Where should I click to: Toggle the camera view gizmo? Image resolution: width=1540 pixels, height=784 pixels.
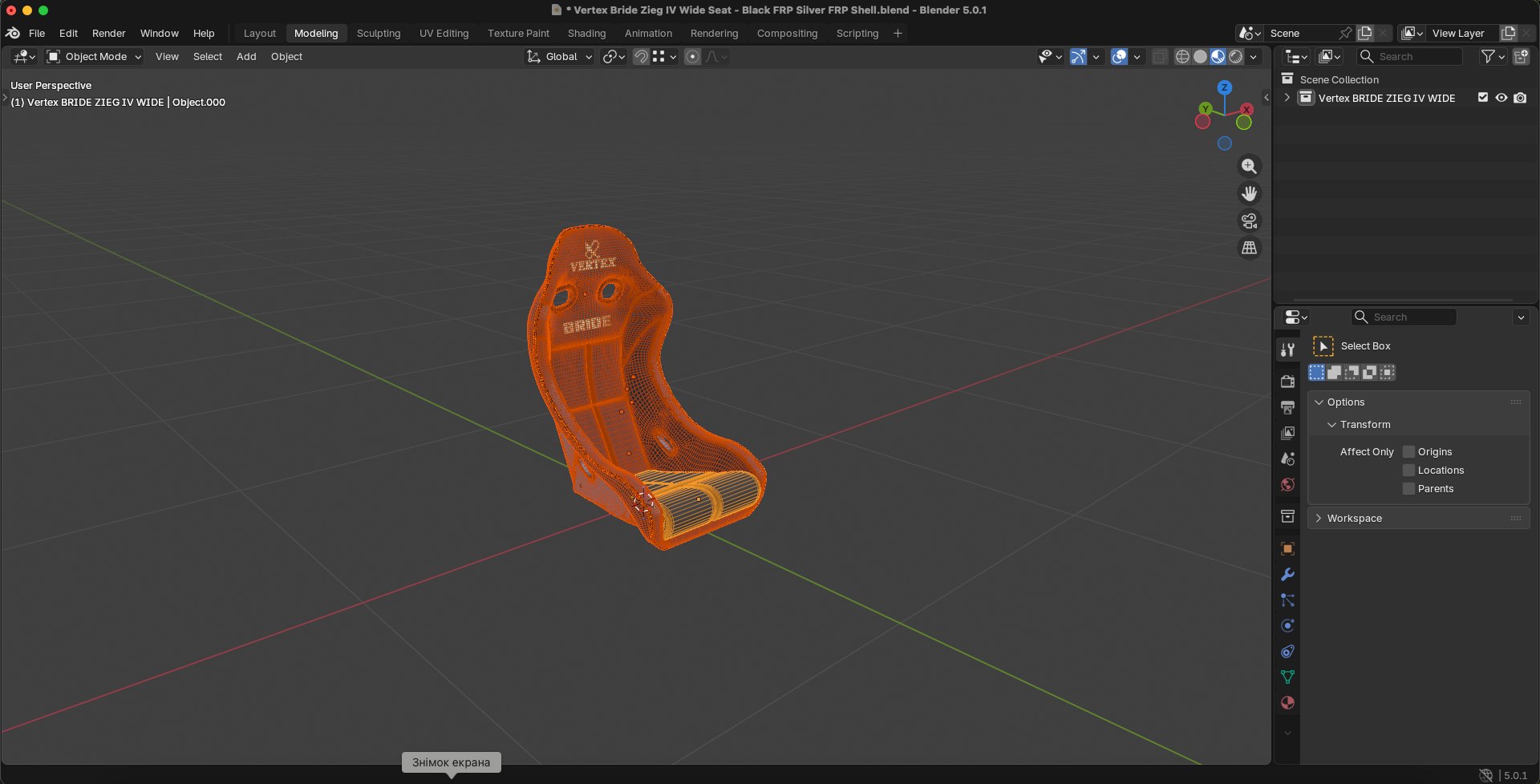tap(1249, 220)
